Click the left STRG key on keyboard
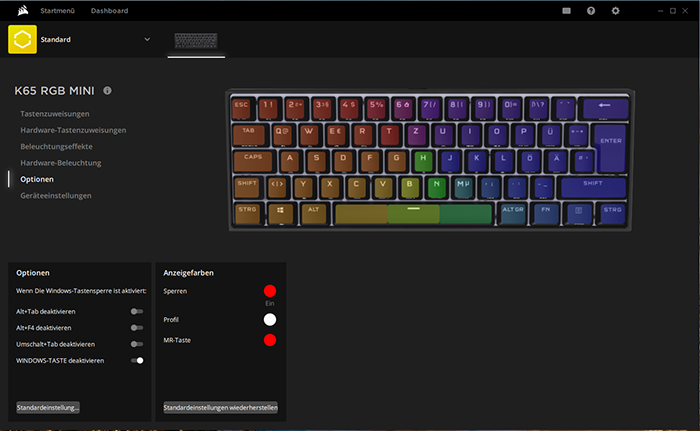This screenshot has width=700, height=431. pos(247,213)
